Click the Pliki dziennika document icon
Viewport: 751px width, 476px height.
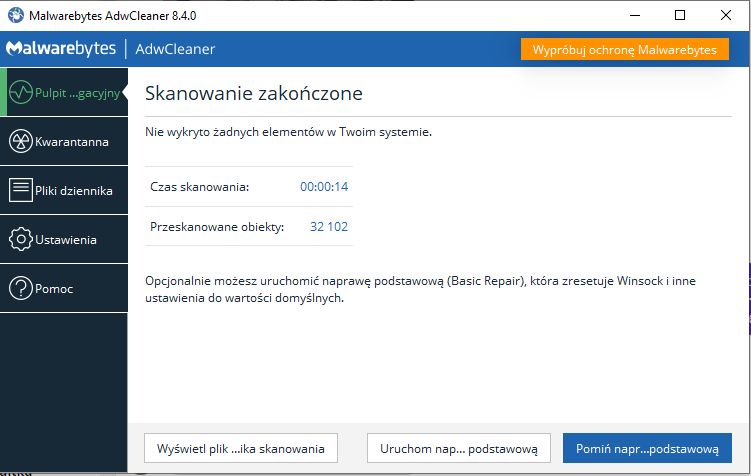pyautogui.click(x=20, y=190)
